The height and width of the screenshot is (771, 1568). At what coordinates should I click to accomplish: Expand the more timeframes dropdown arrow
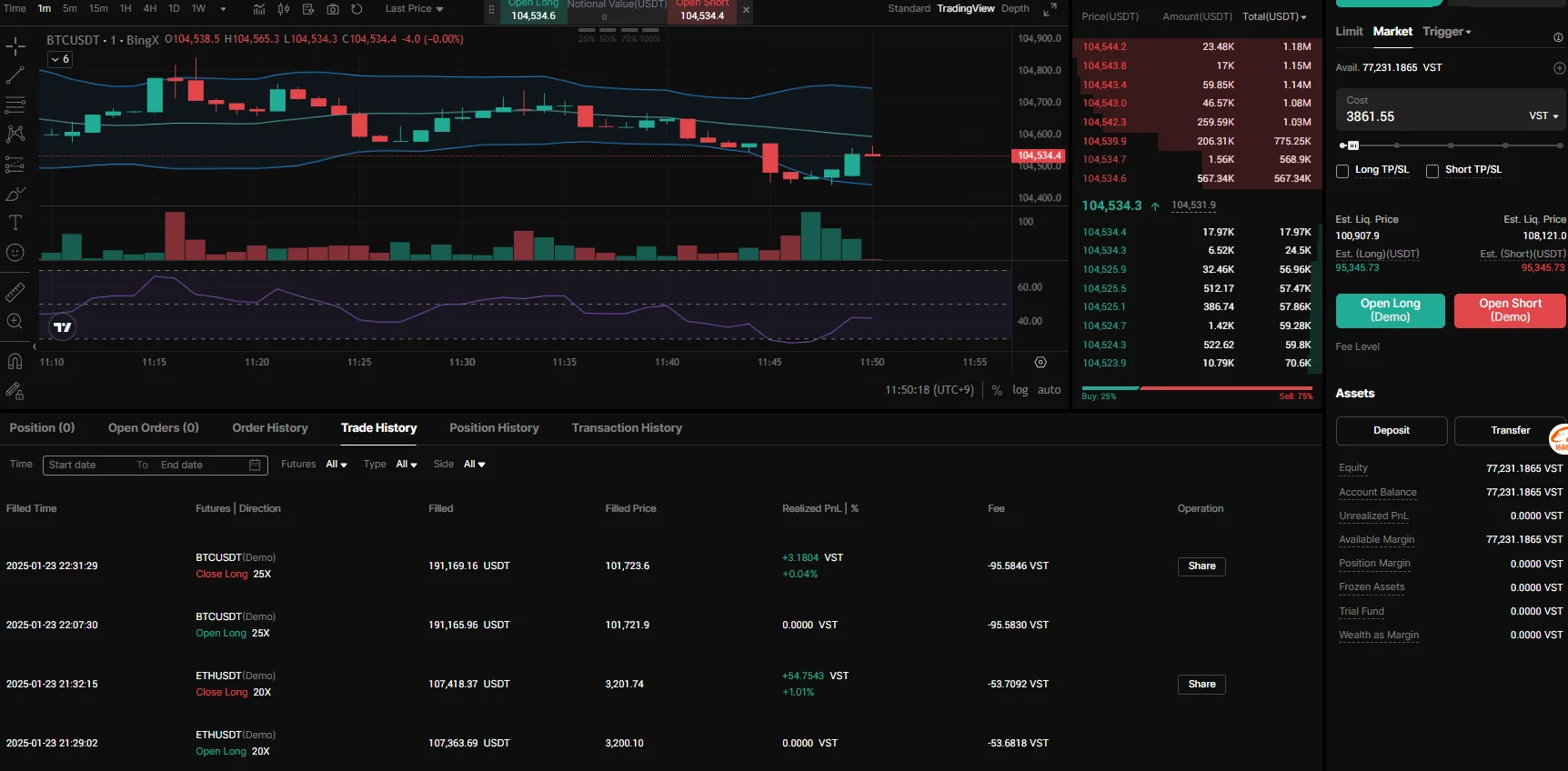(x=223, y=9)
